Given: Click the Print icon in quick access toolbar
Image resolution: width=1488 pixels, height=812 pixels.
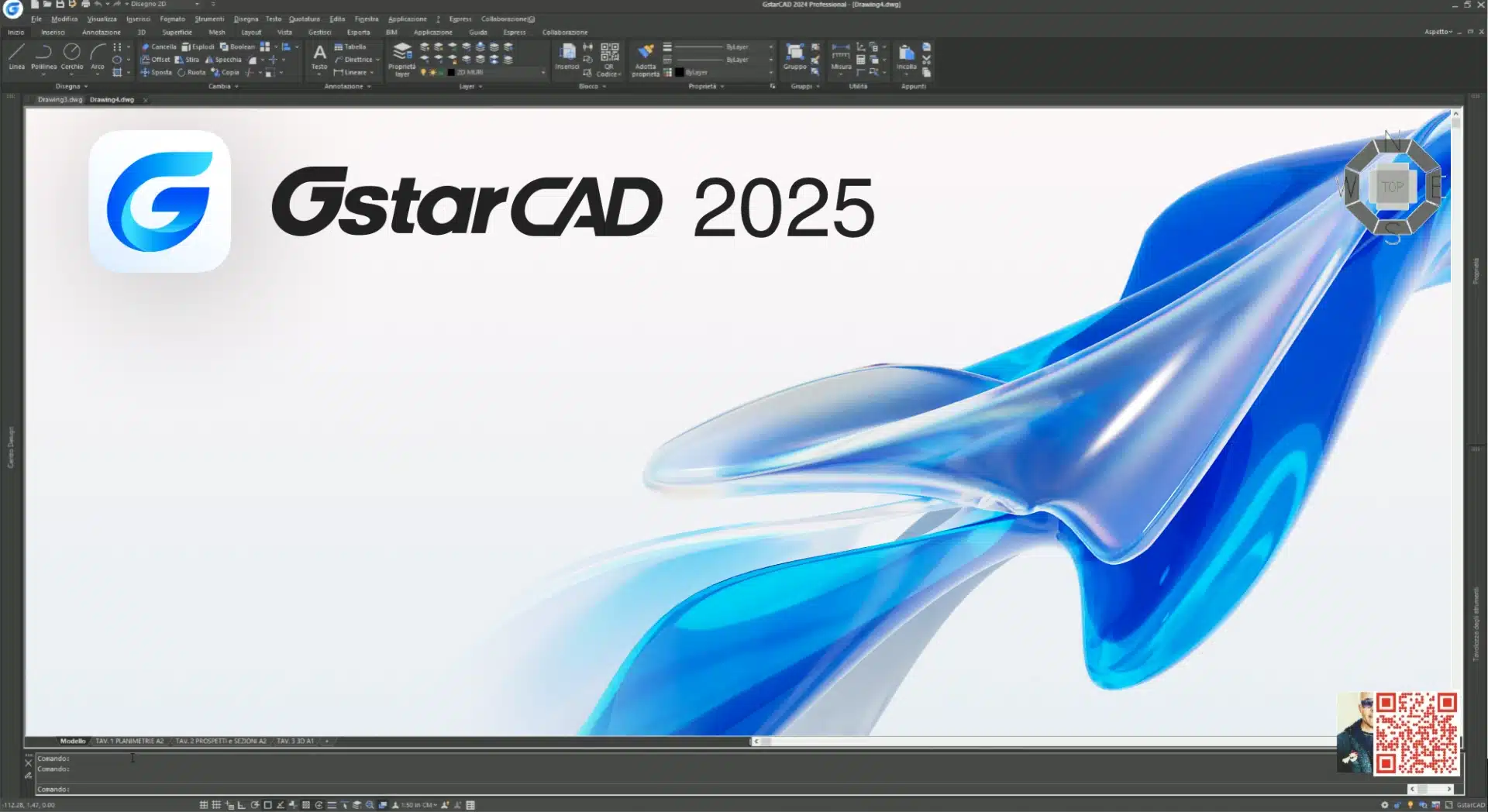Looking at the screenshot, I should [85, 4].
